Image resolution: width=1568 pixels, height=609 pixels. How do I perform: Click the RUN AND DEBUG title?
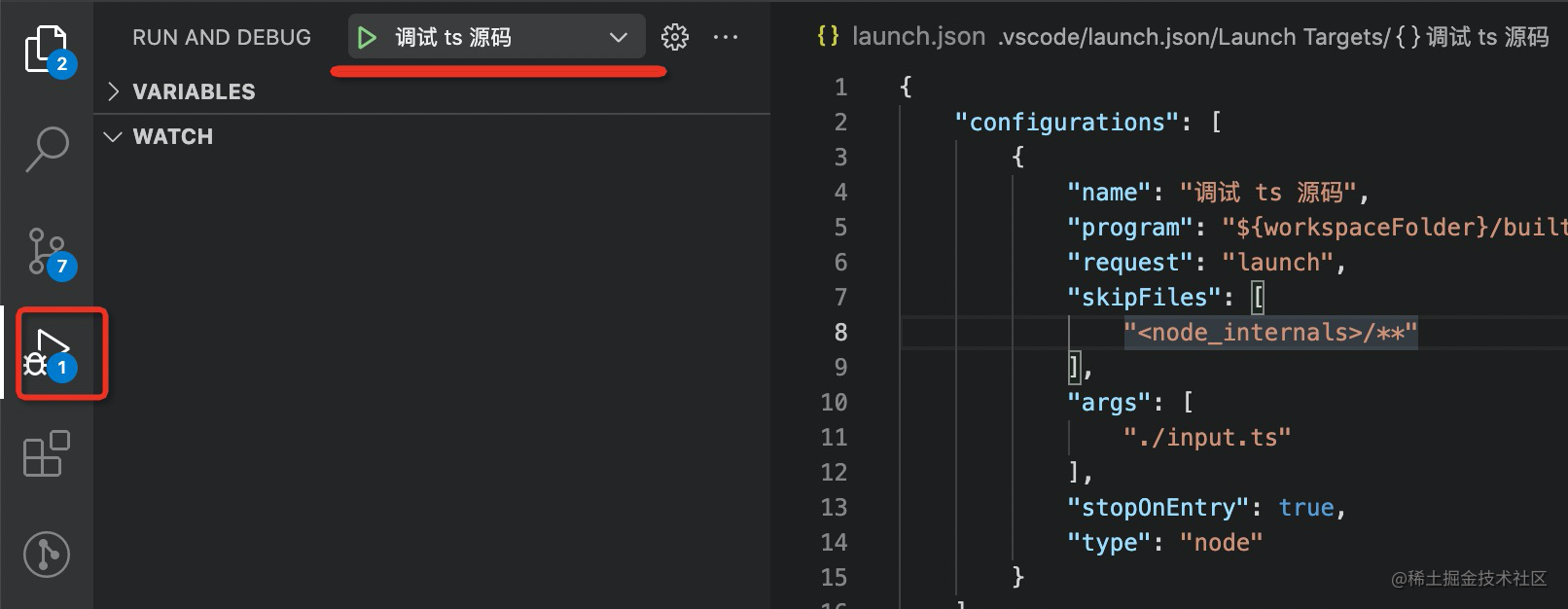[222, 38]
